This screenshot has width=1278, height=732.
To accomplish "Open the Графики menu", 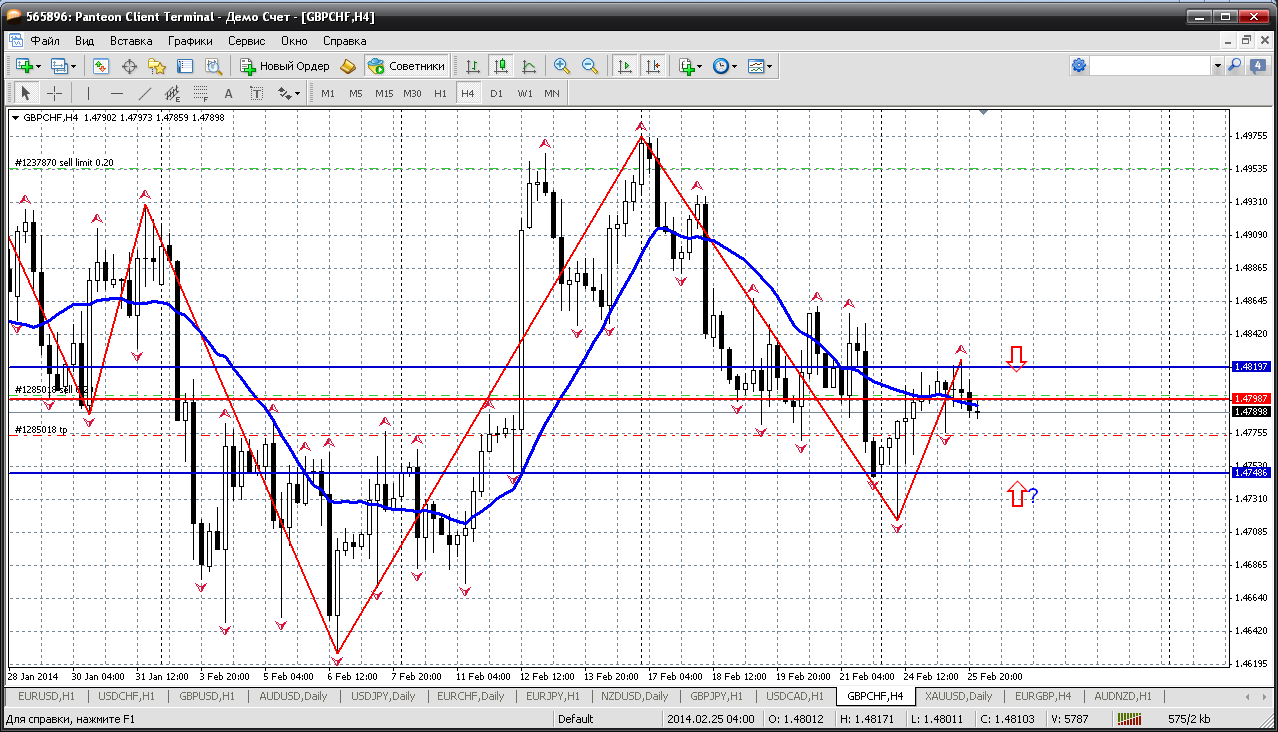I will [x=190, y=41].
